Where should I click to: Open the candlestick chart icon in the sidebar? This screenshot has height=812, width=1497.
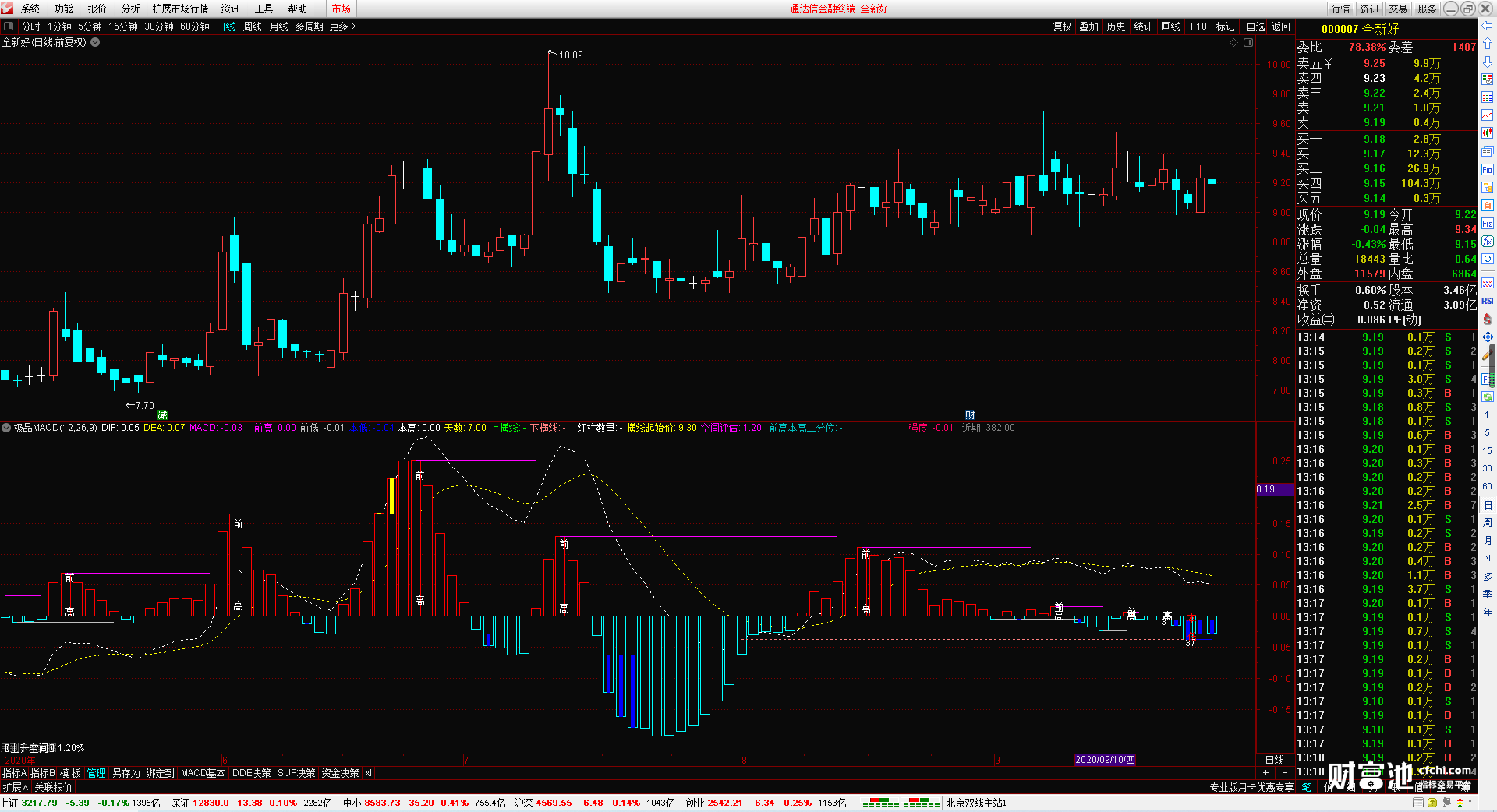click(1488, 133)
